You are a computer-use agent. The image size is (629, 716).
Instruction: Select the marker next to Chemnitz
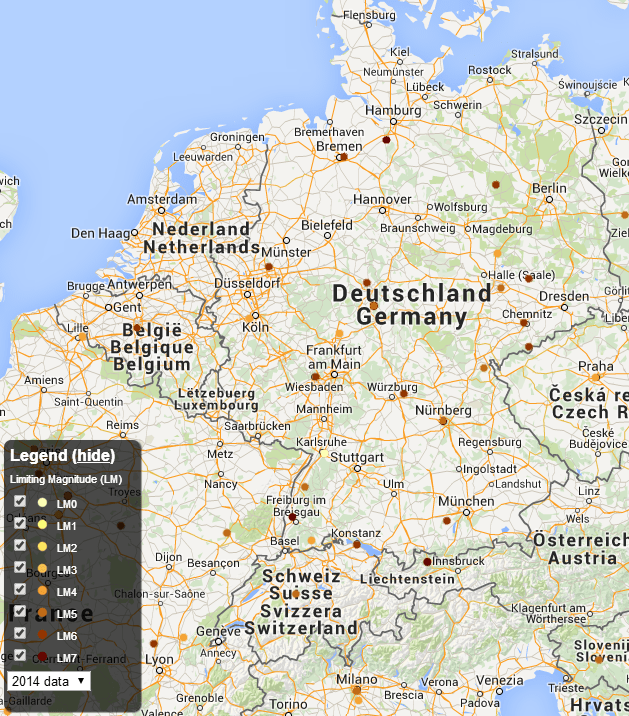[x=523, y=323]
